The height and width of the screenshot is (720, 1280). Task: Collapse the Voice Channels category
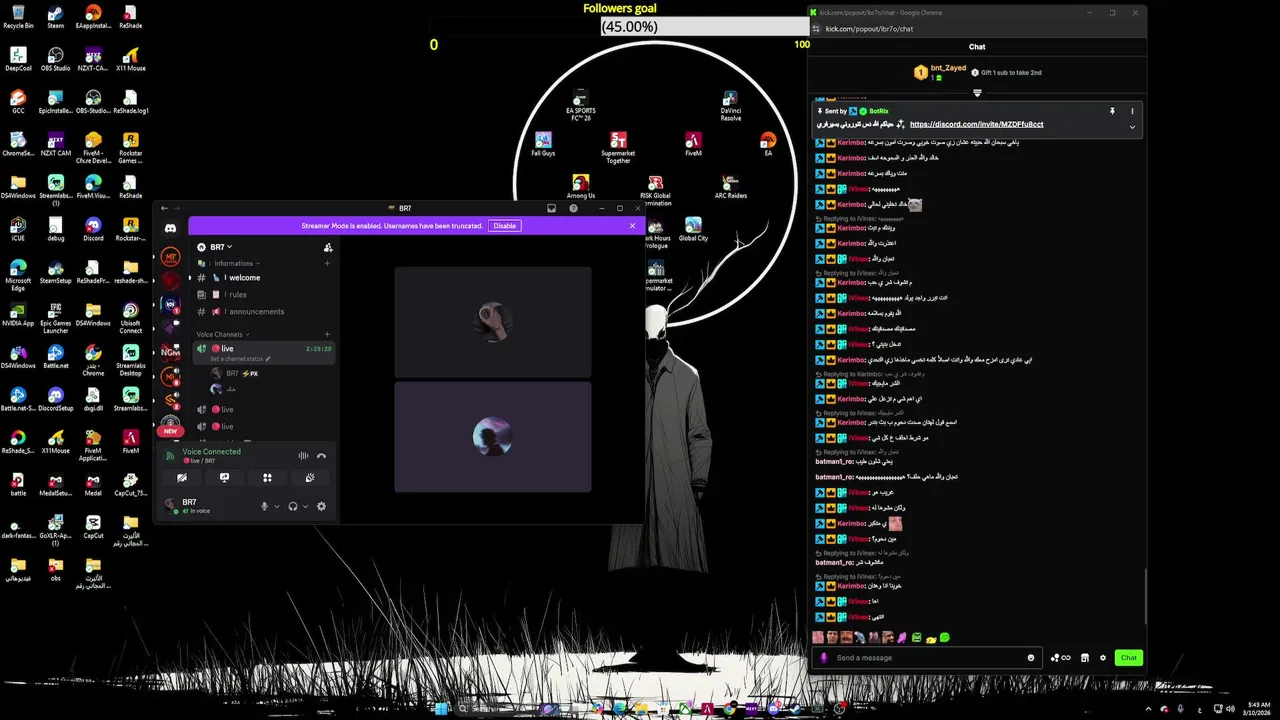(x=222, y=334)
